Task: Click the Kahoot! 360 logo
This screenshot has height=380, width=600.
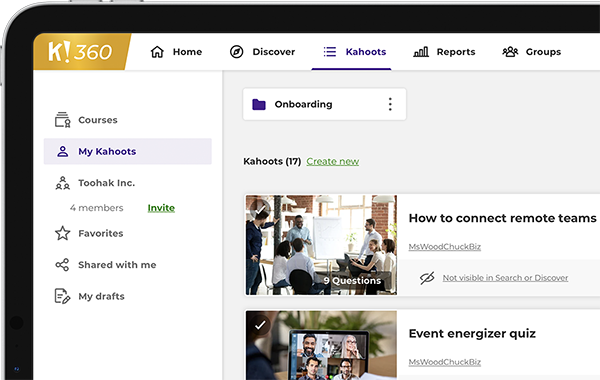Action: pyautogui.click(x=81, y=52)
